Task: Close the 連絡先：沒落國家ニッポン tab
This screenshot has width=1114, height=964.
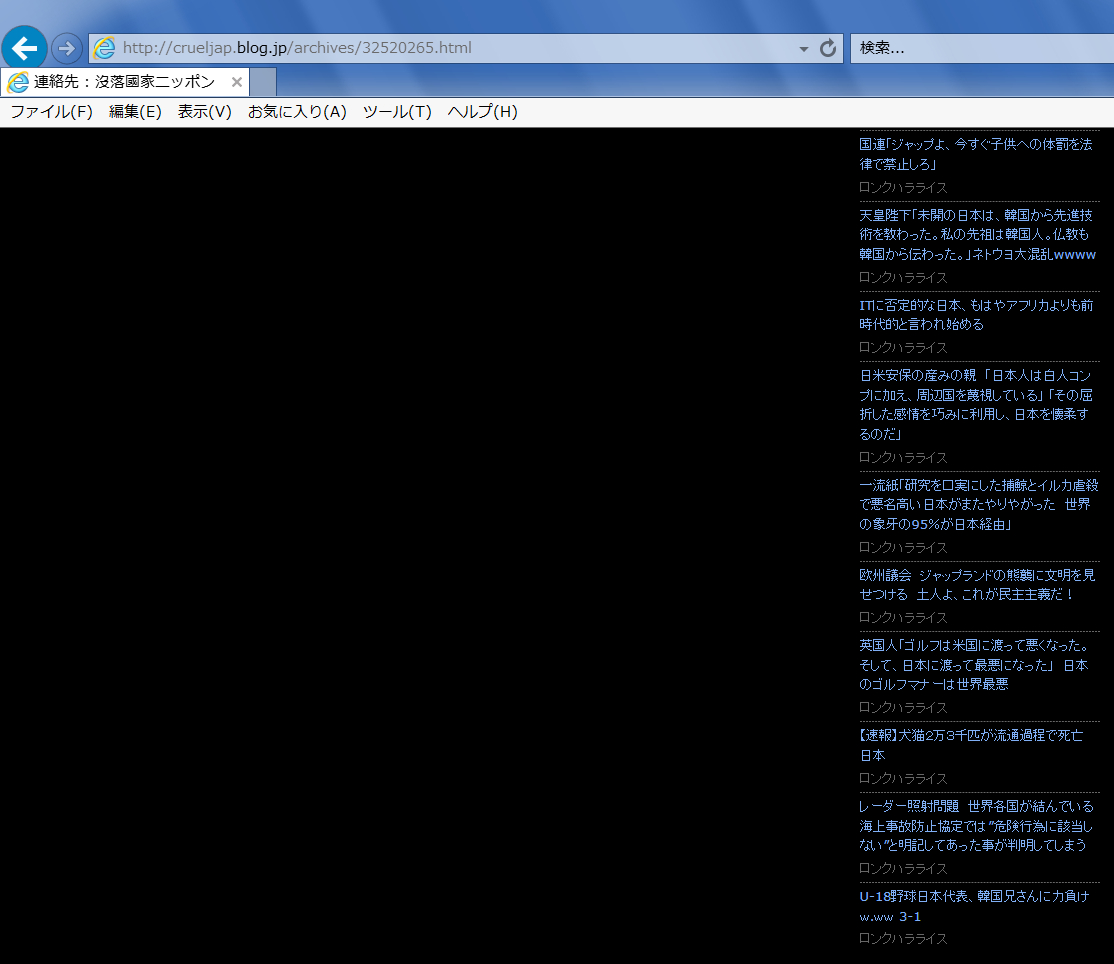Action: (237, 82)
